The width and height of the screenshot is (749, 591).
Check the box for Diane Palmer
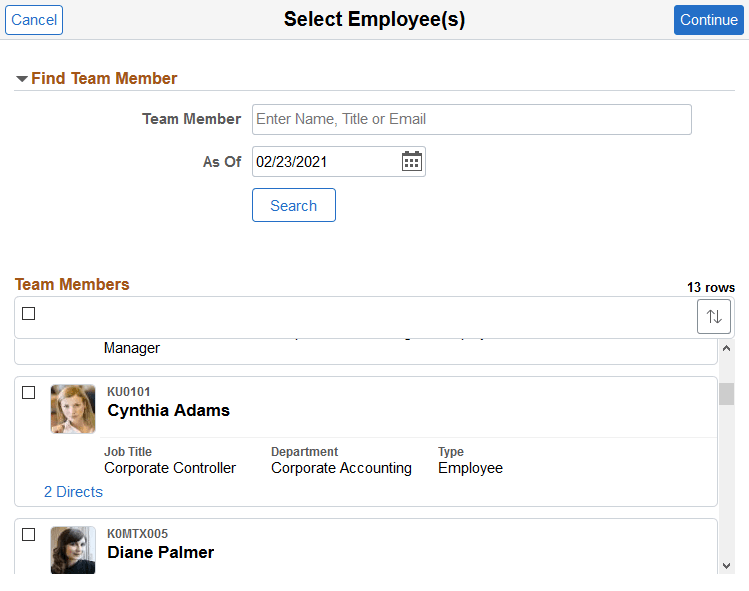(29, 534)
